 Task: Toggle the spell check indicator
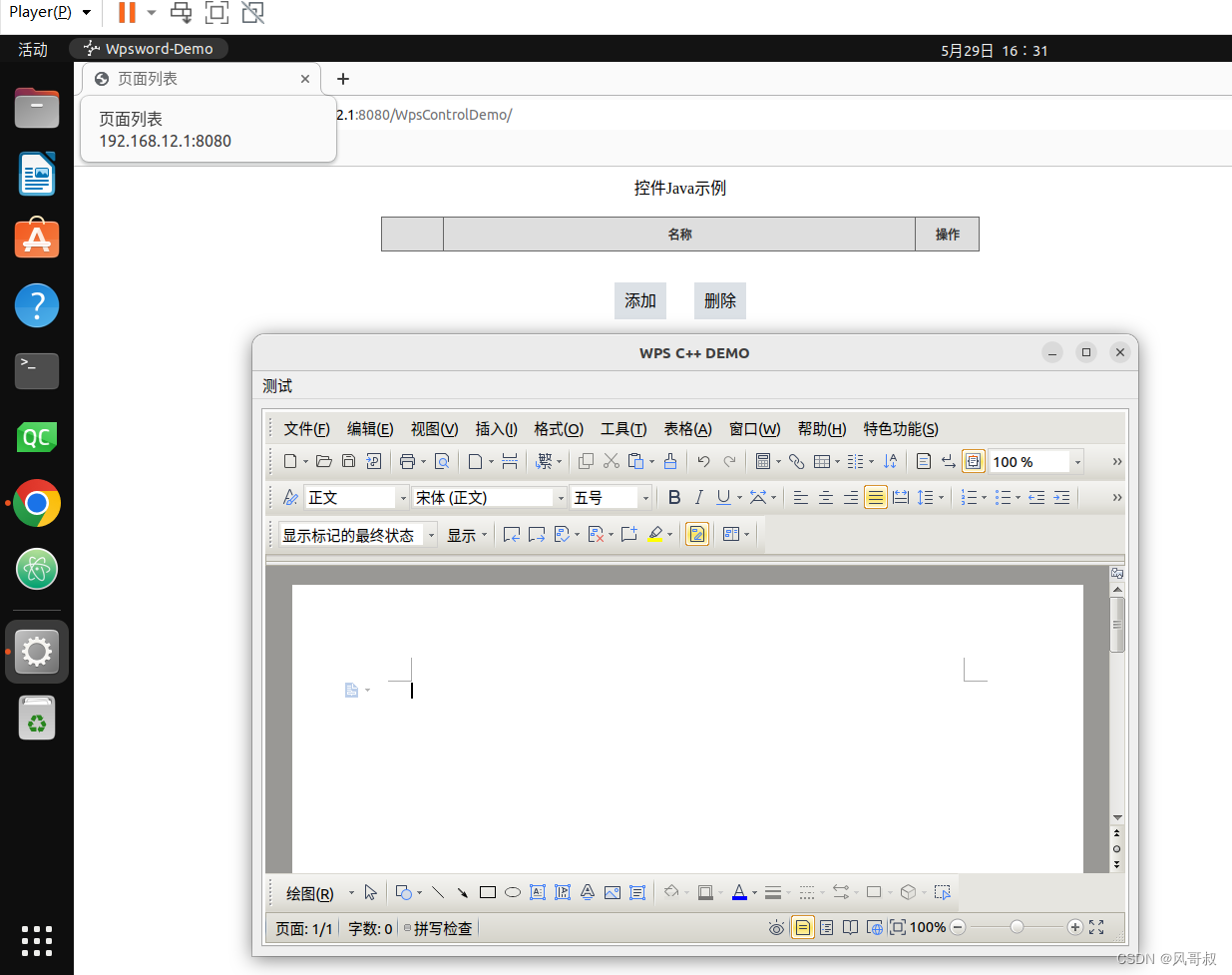438,928
